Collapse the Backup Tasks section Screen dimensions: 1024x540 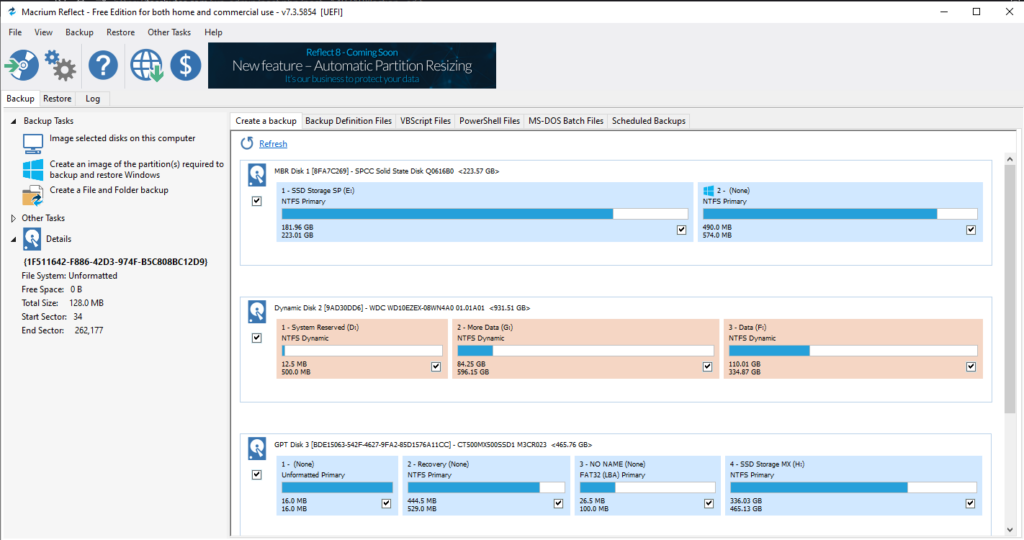[13, 121]
